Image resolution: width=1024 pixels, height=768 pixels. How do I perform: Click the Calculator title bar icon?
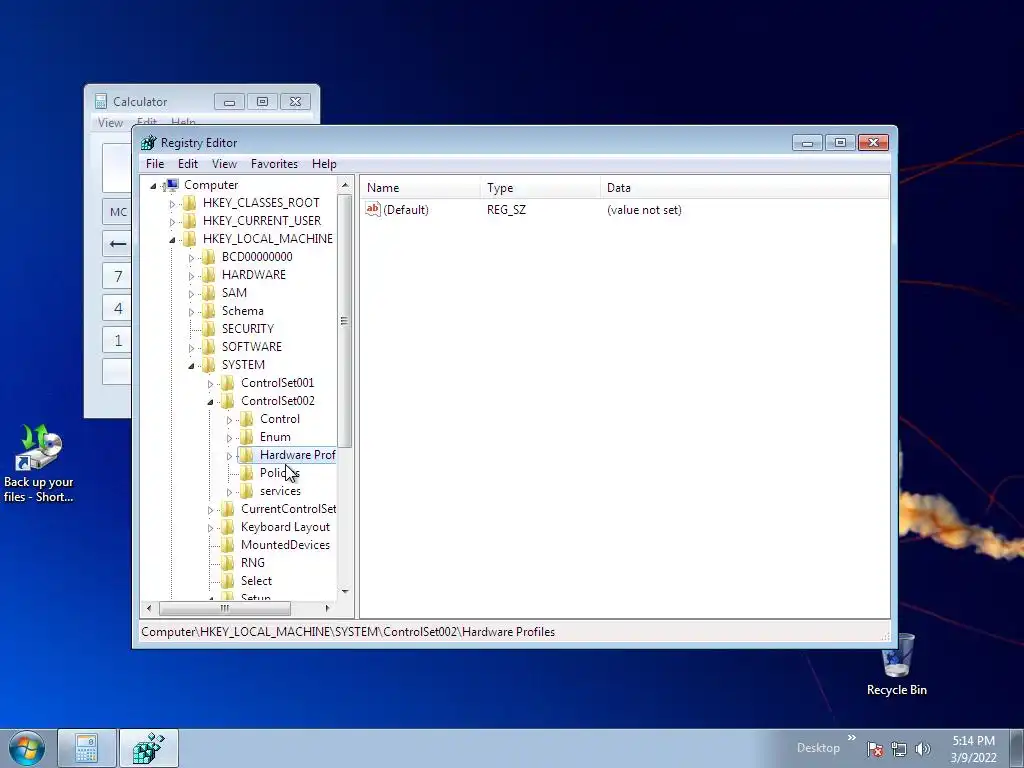101,101
